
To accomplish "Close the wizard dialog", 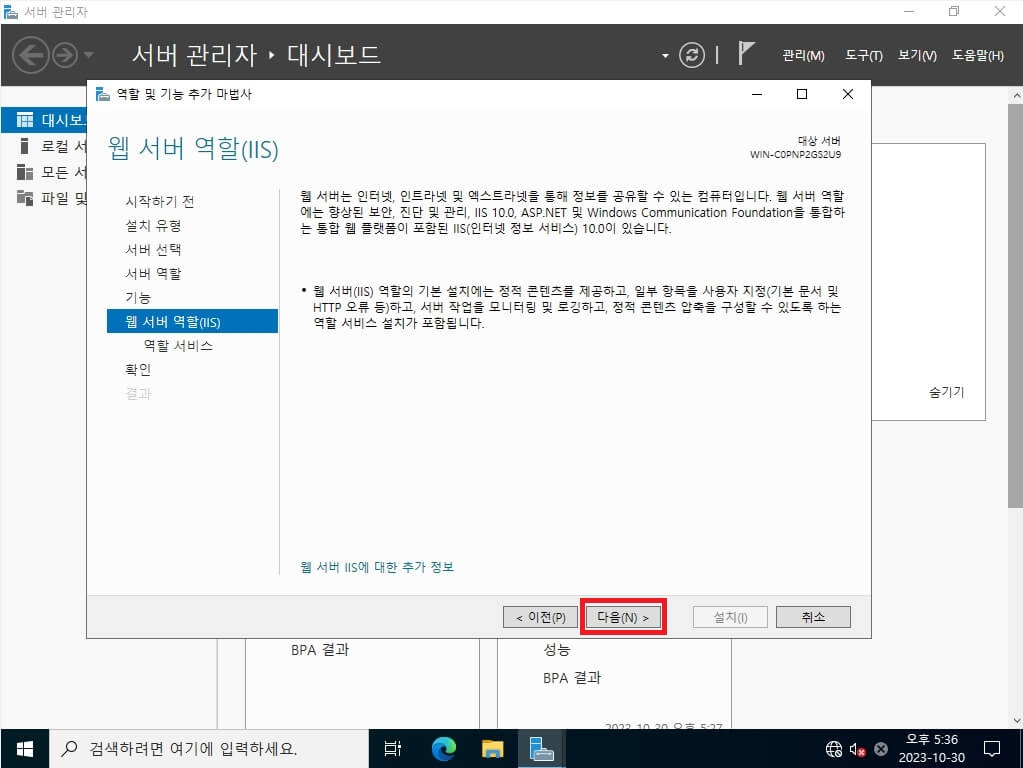I will (847, 94).
